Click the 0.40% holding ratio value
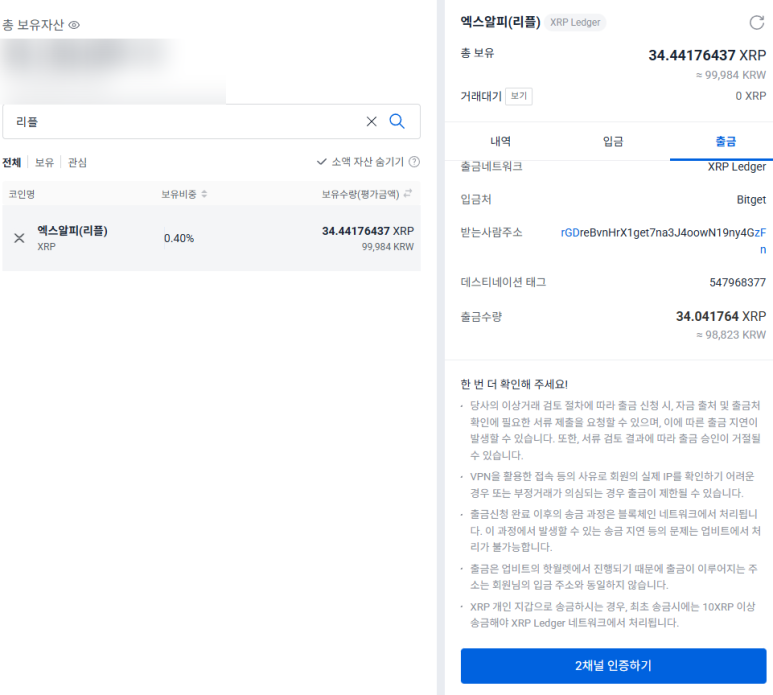This screenshot has width=773, height=695. [x=179, y=239]
